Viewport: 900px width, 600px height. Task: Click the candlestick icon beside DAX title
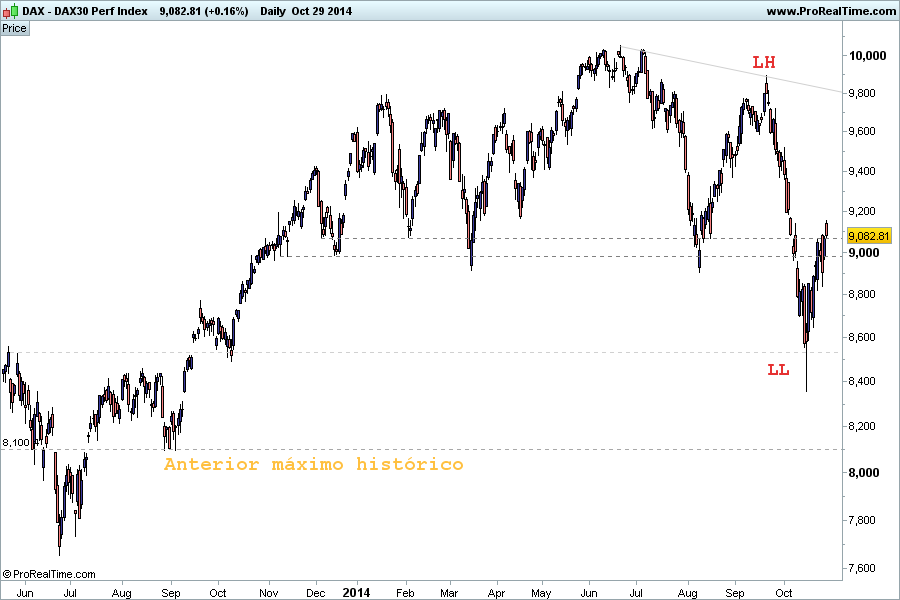[x=10, y=11]
